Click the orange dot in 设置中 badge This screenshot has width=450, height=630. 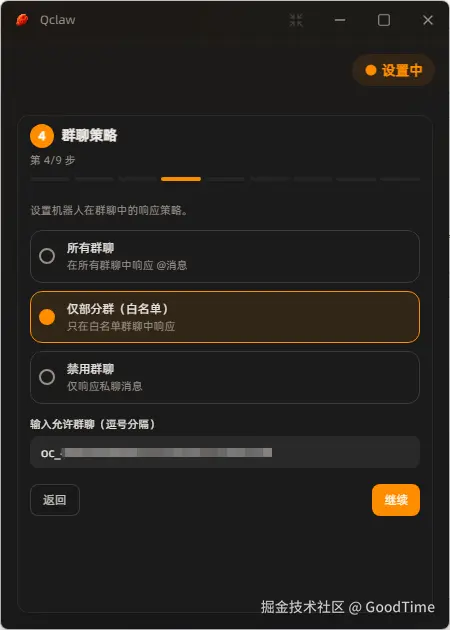(370, 70)
